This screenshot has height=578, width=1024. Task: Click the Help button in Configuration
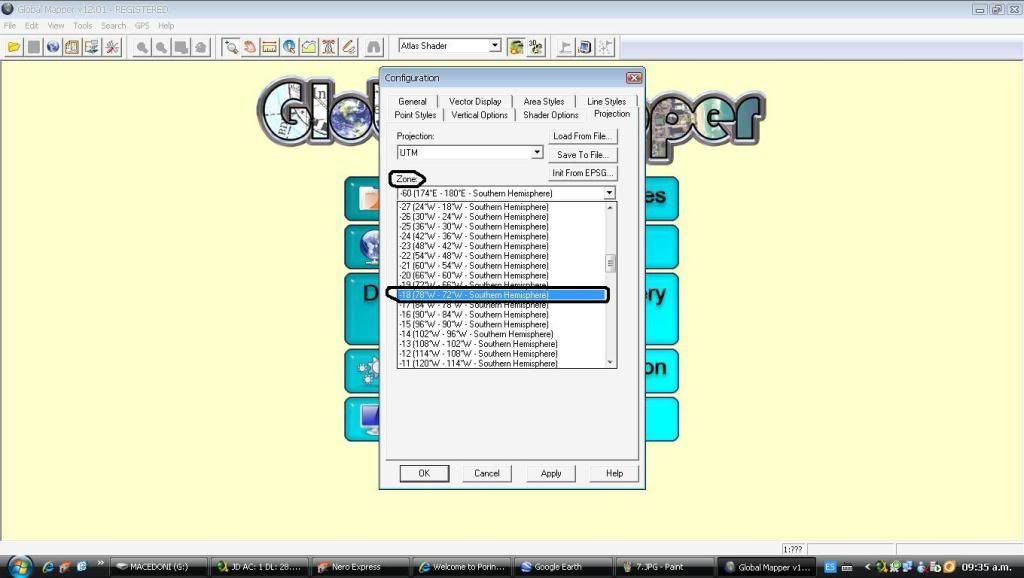pyautogui.click(x=614, y=474)
